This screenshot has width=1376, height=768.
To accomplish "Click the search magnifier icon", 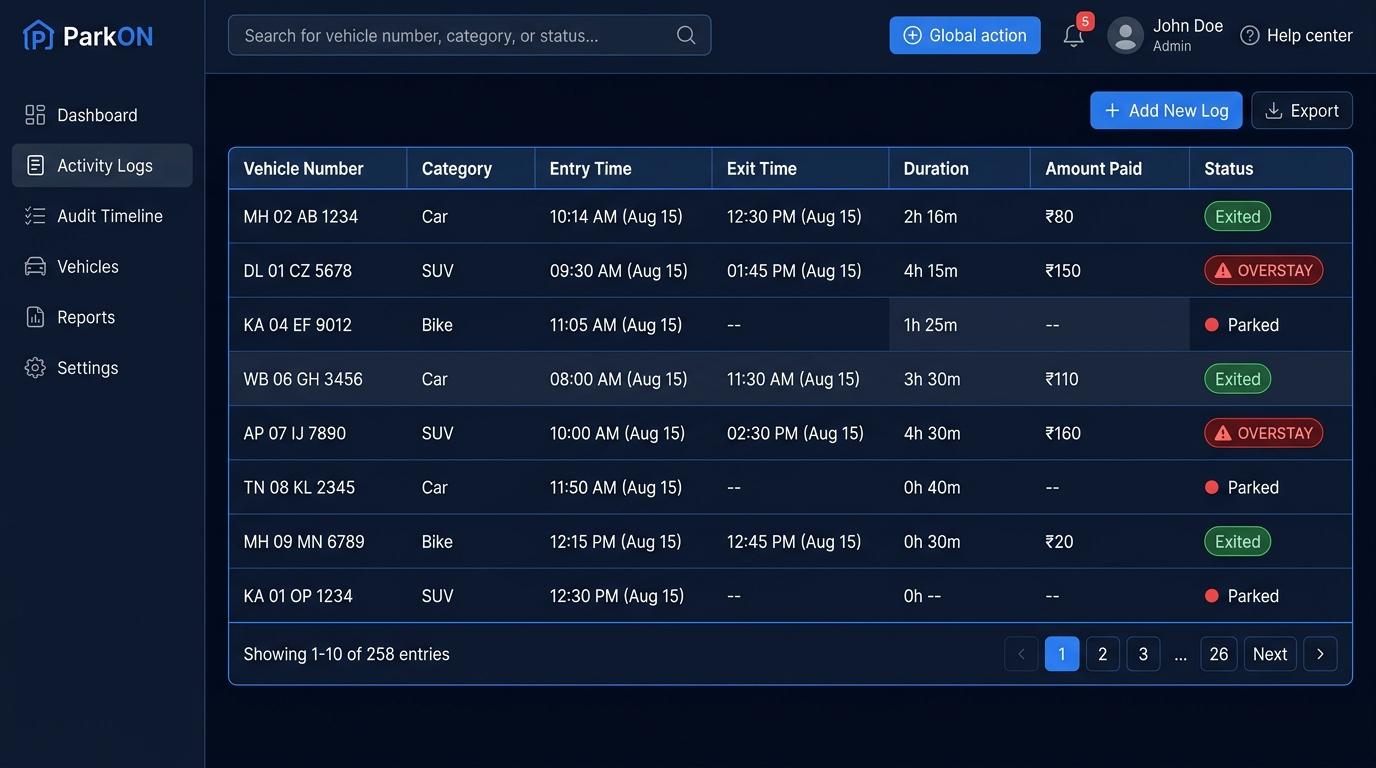I will [x=686, y=35].
